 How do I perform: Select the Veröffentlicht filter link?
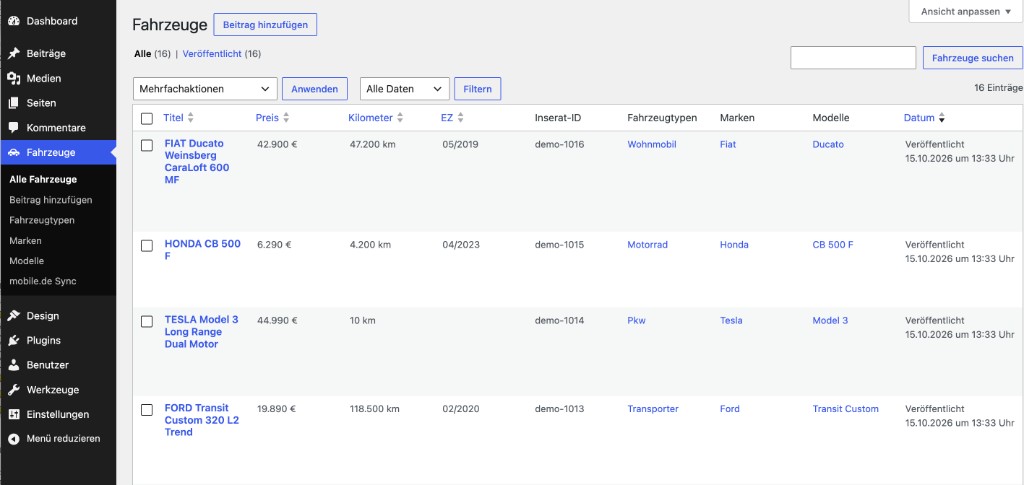coord(212,54)
